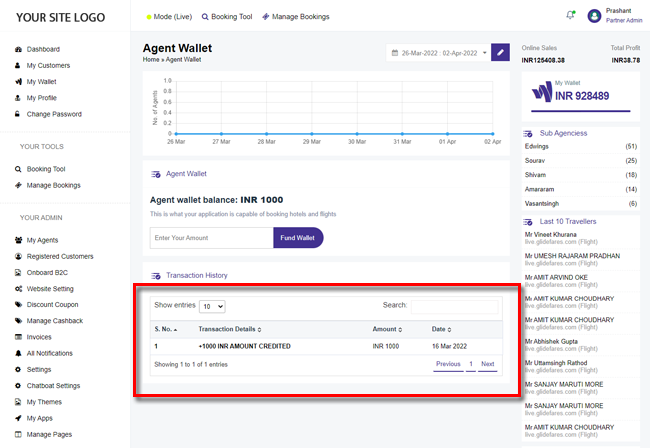
Task: Click the All Notifications bell icon
Action: pyautogui.click(x=18, y=354)
